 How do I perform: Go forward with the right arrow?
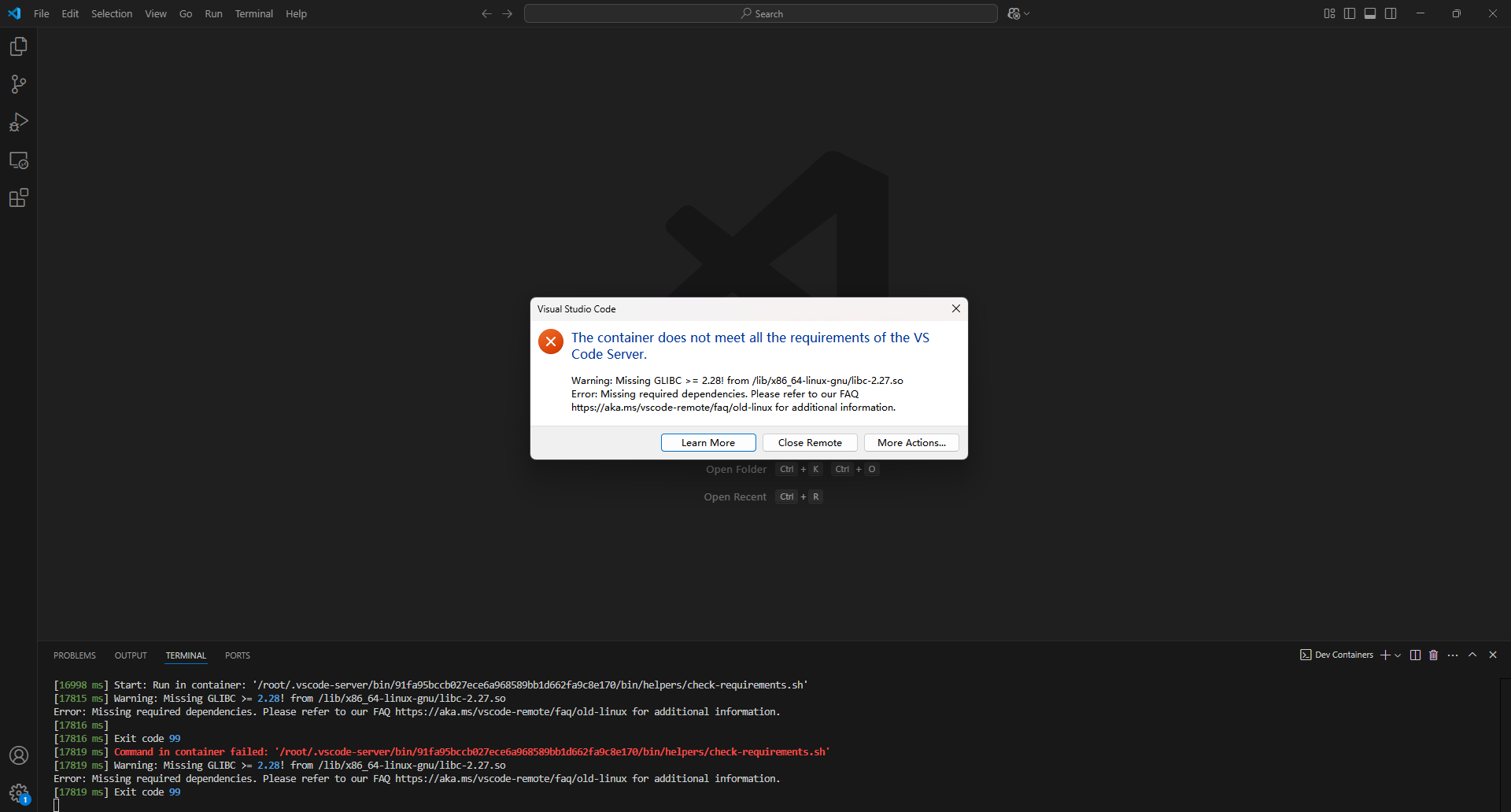coord(507,13)
